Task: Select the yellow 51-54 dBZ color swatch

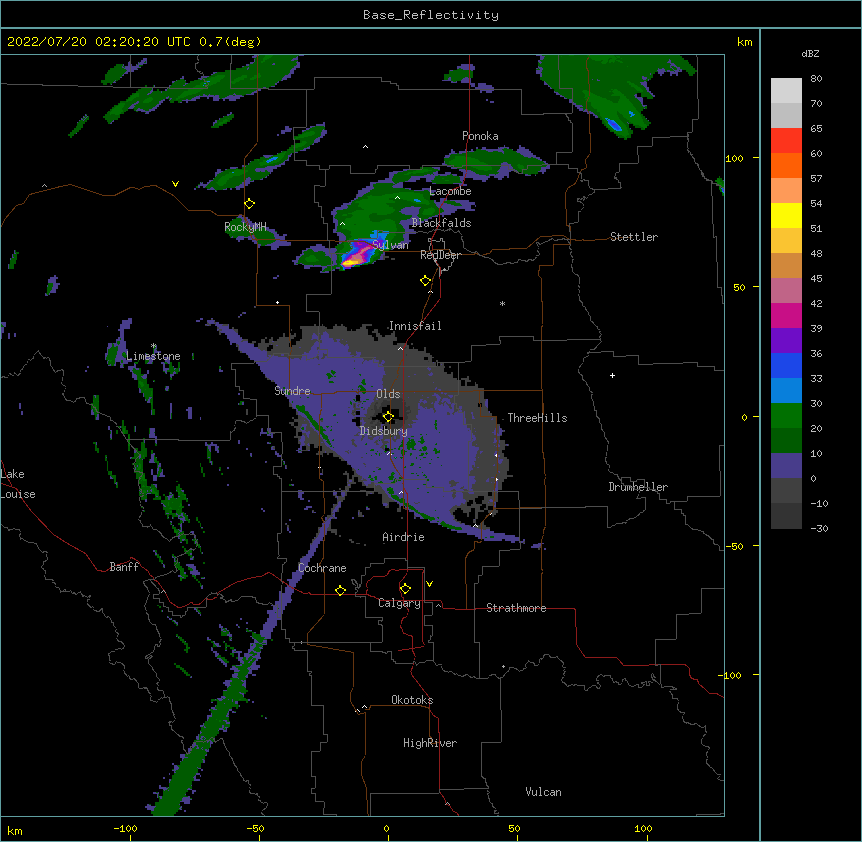Action: (786, 216)
